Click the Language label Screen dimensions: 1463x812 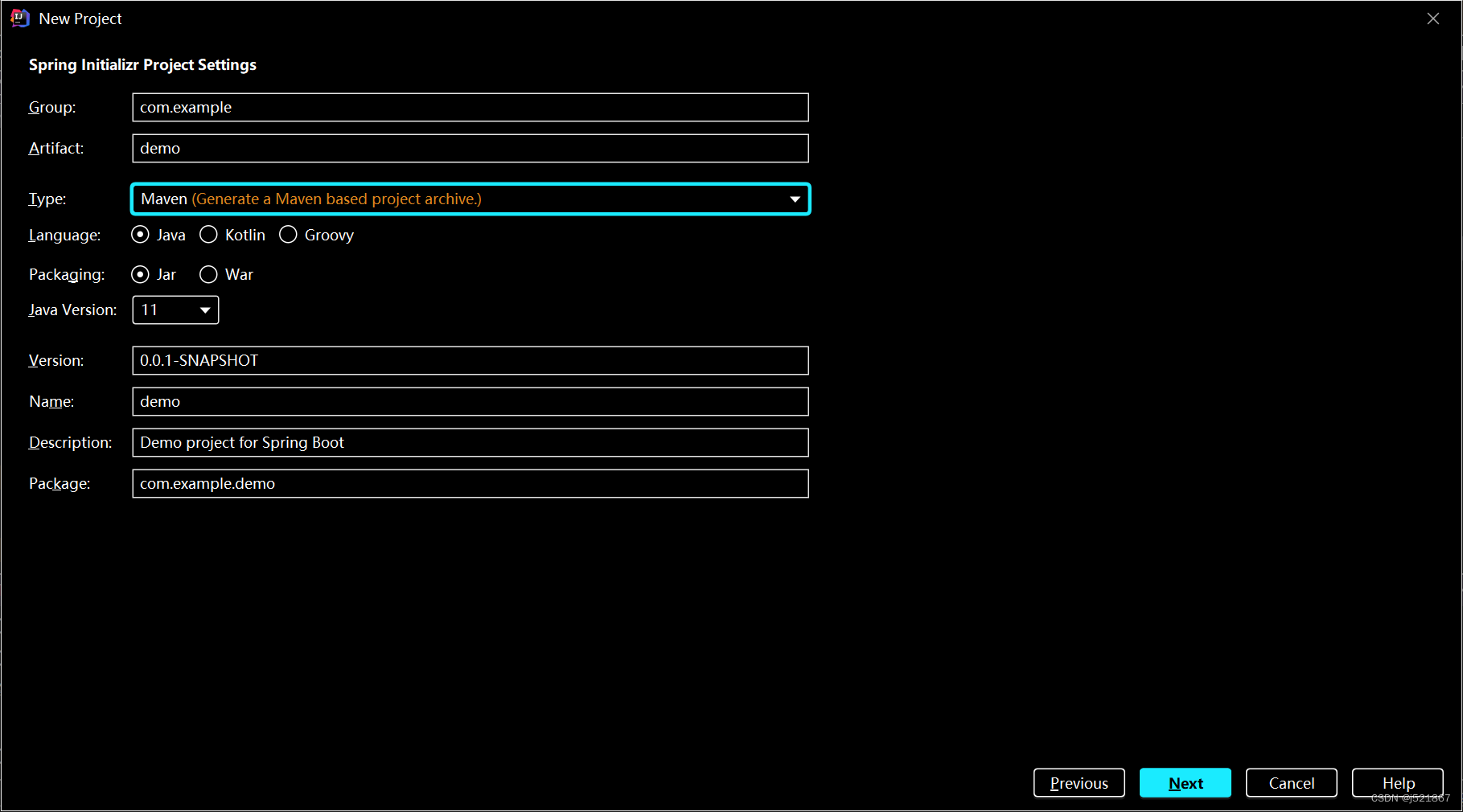pyautogui.click(x=64, y=236)
